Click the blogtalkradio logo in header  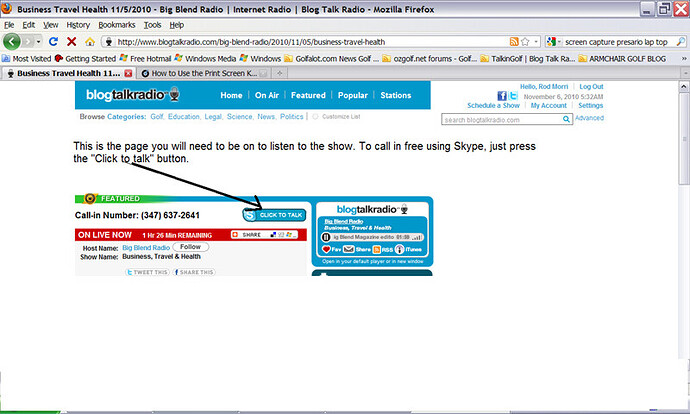click(132, 95)
